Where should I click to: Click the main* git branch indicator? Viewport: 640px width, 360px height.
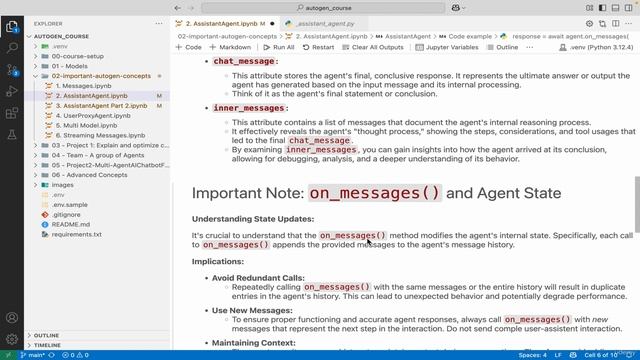pos(33,355)
